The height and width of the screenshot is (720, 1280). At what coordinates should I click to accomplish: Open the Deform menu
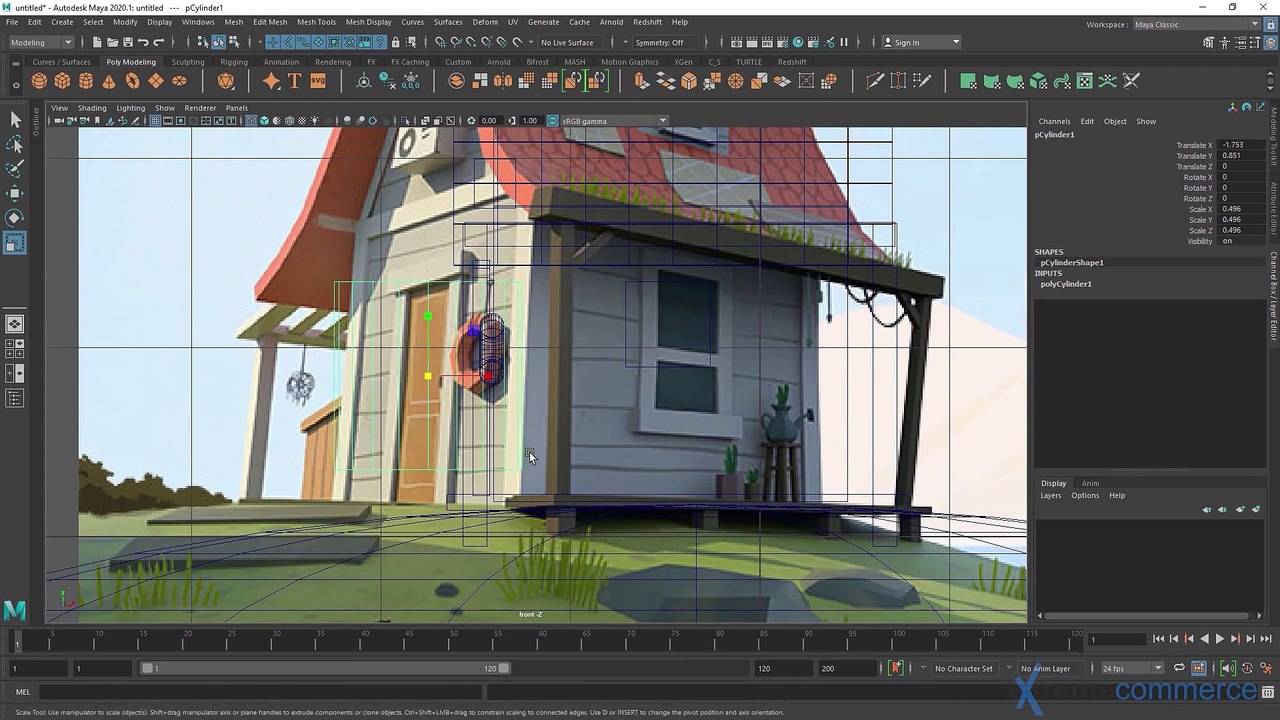[485, 22]
